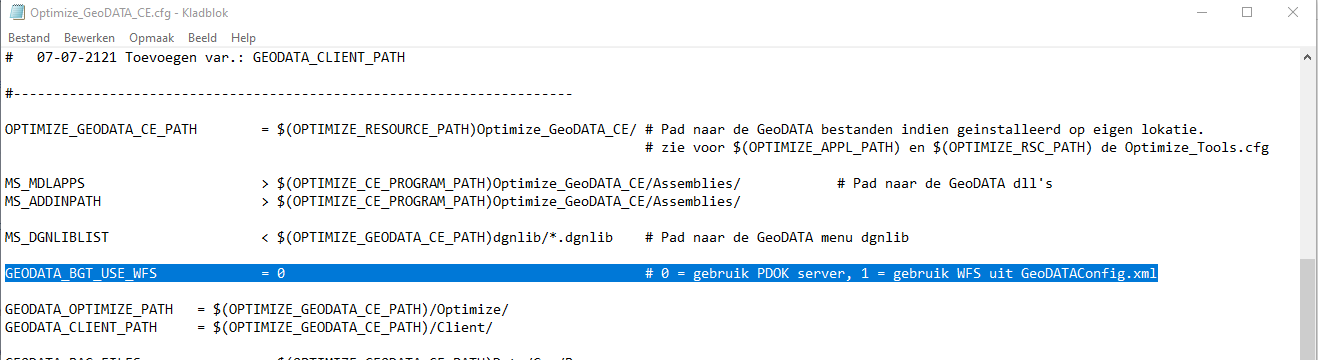
Task: Maximize the Kladblok window
Action: tap(1247, 13)
